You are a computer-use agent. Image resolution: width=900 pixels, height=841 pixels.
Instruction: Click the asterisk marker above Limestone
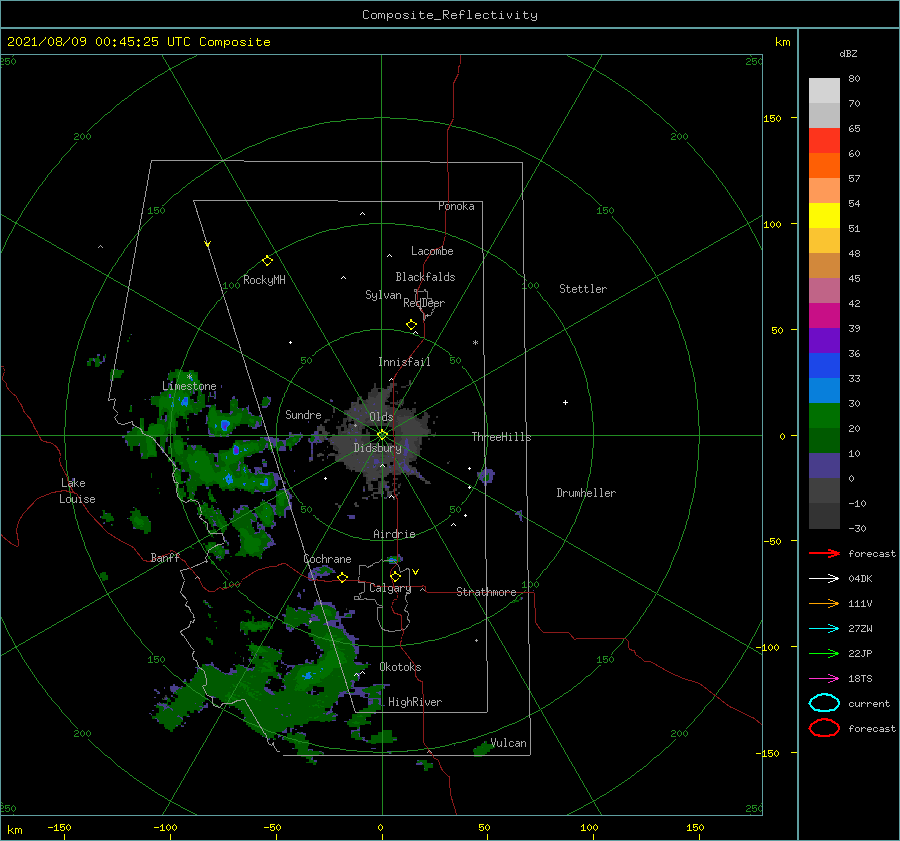[189, 377]
